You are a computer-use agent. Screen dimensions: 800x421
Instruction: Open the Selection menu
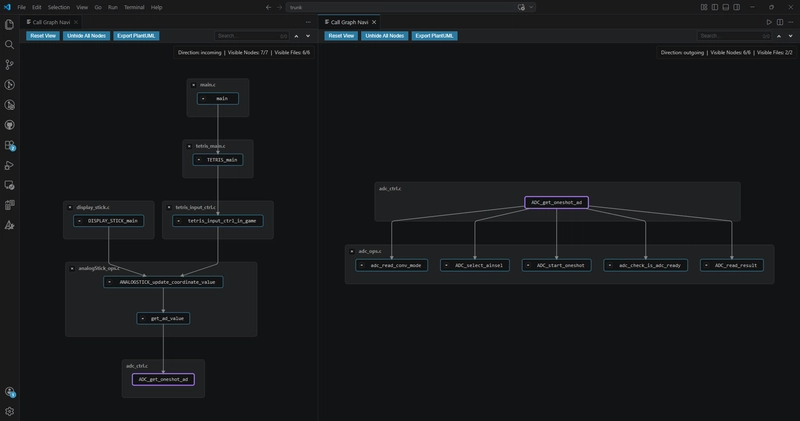pos(59,7)
